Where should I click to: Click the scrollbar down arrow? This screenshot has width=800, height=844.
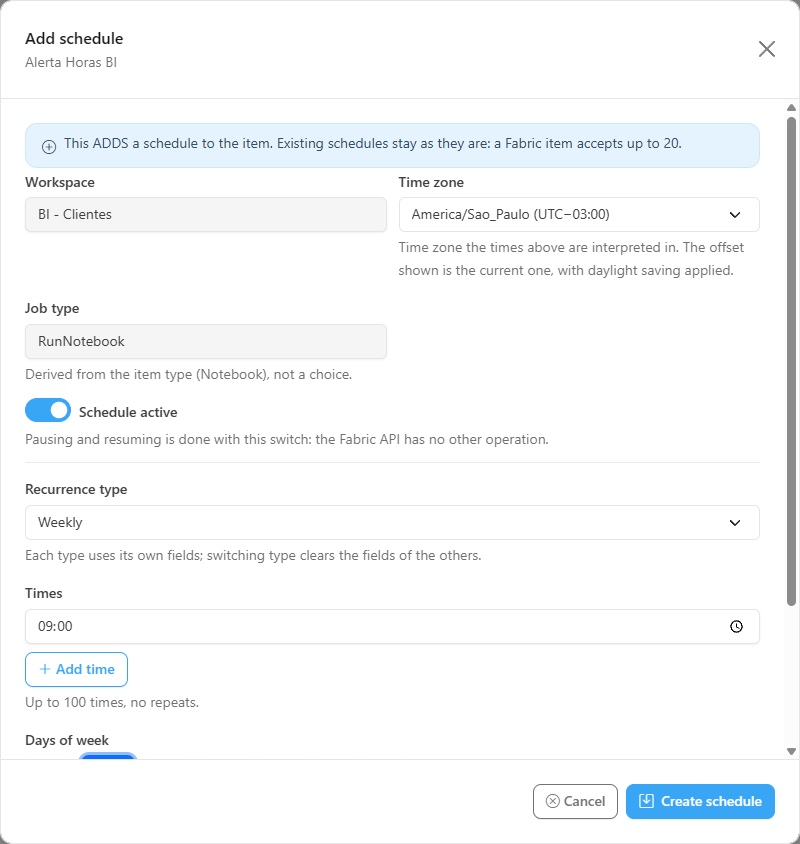(791, 751)
